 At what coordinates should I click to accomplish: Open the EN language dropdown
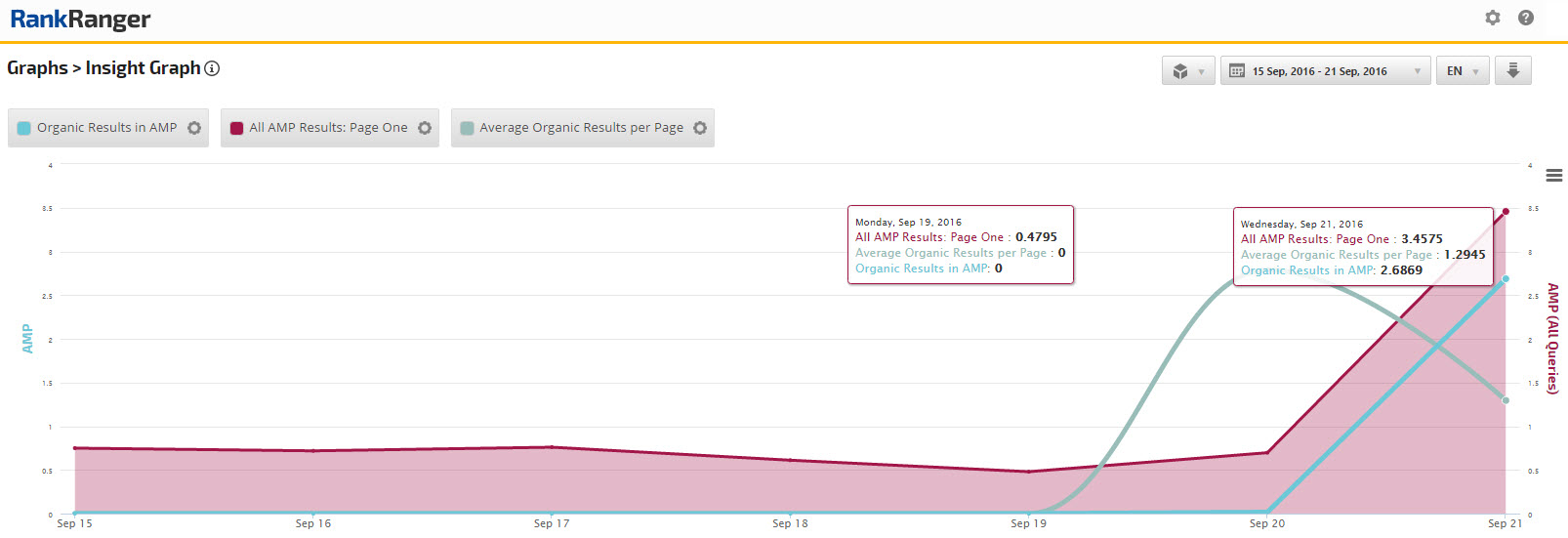[x=1462, y=71]
